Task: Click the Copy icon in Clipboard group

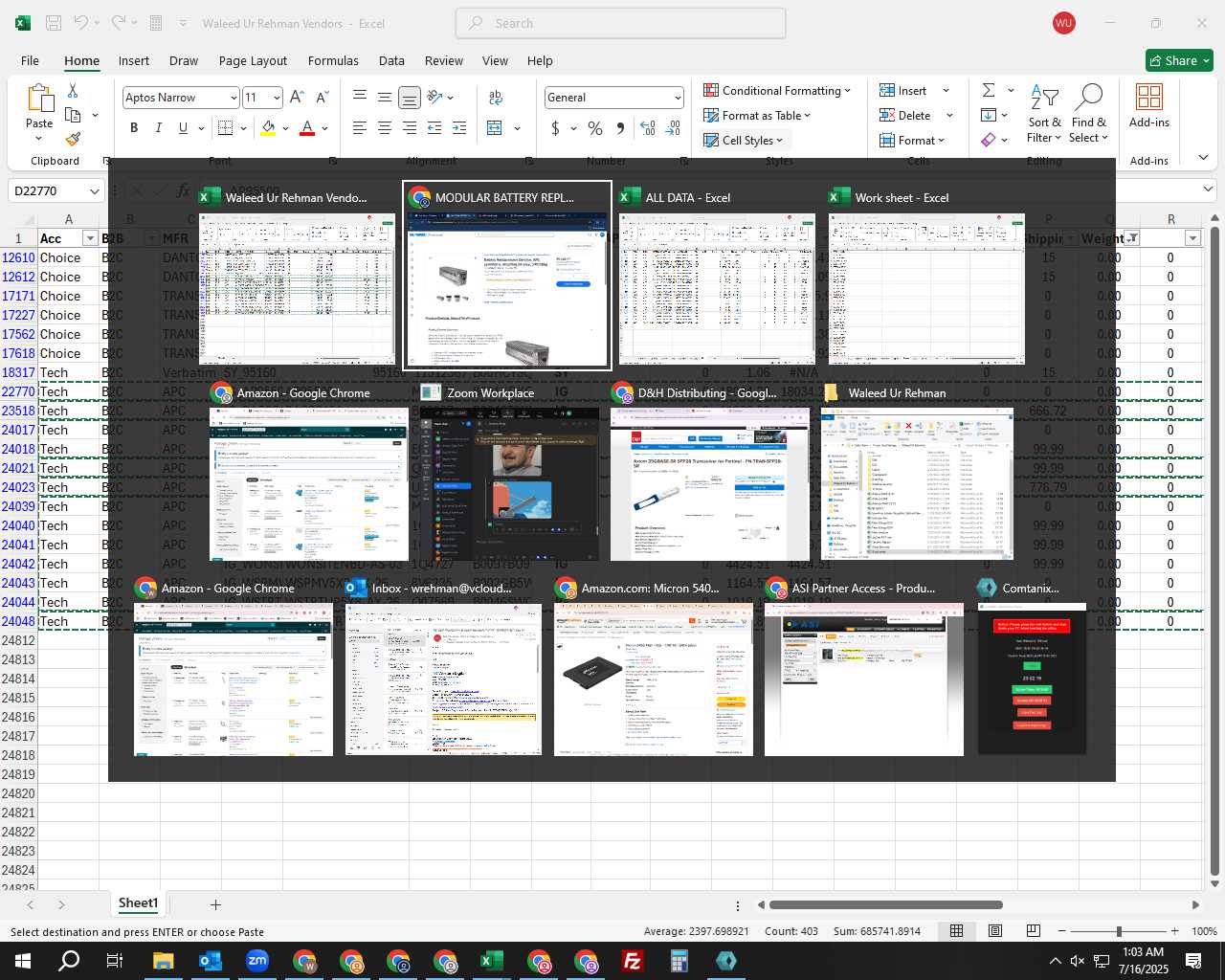Action: (x=73, y=115)
